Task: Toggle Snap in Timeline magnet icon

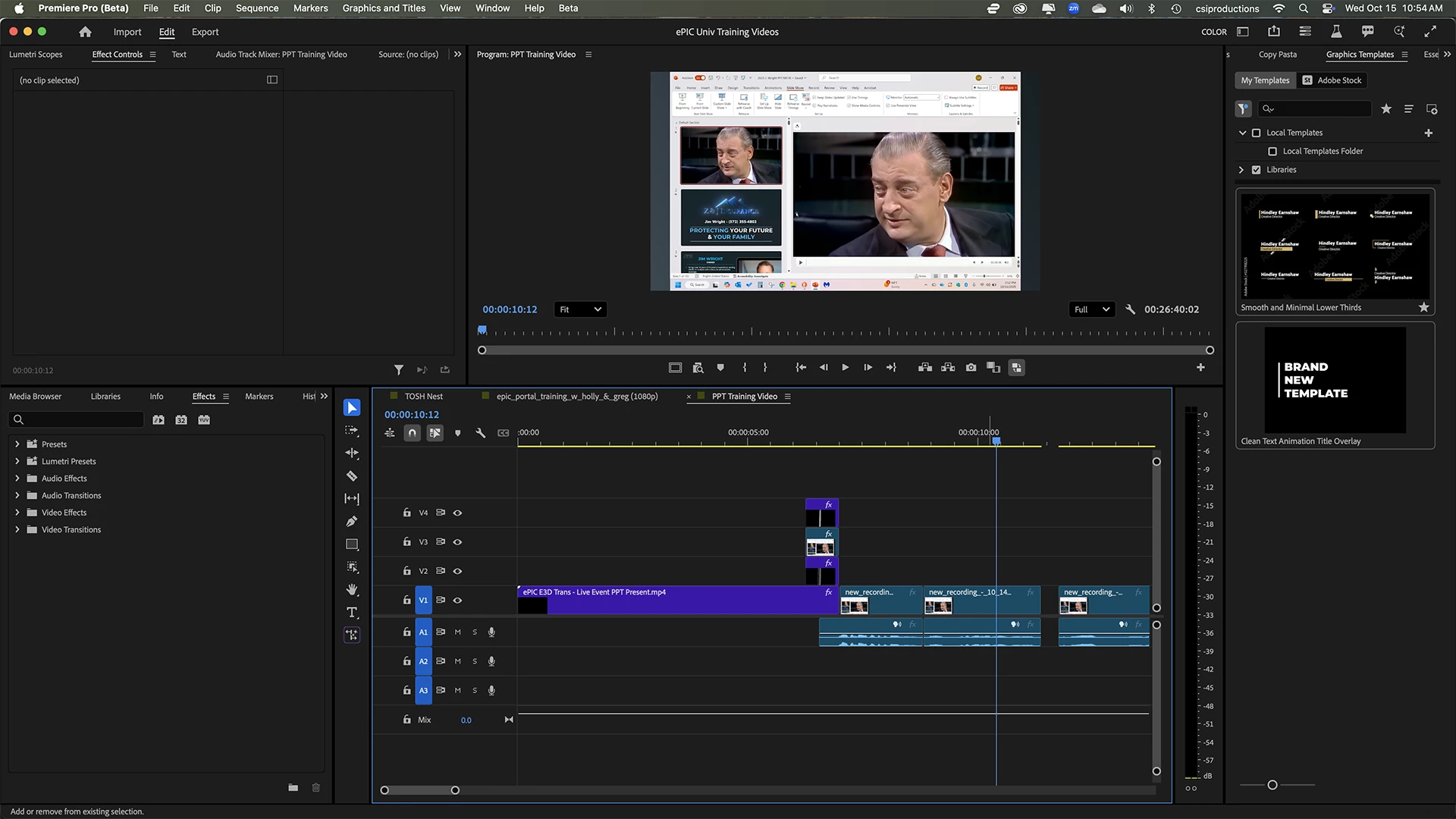Action: coord(412,433)
